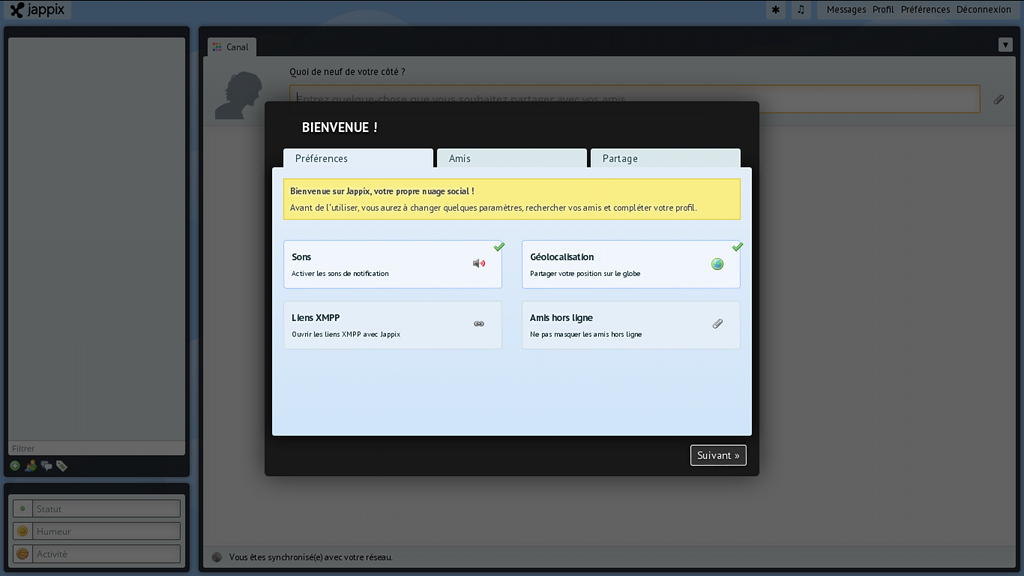Click the speech bubbles icon below Filtrer
This screenshot has width=1024, height=576.
click(46, 466)
